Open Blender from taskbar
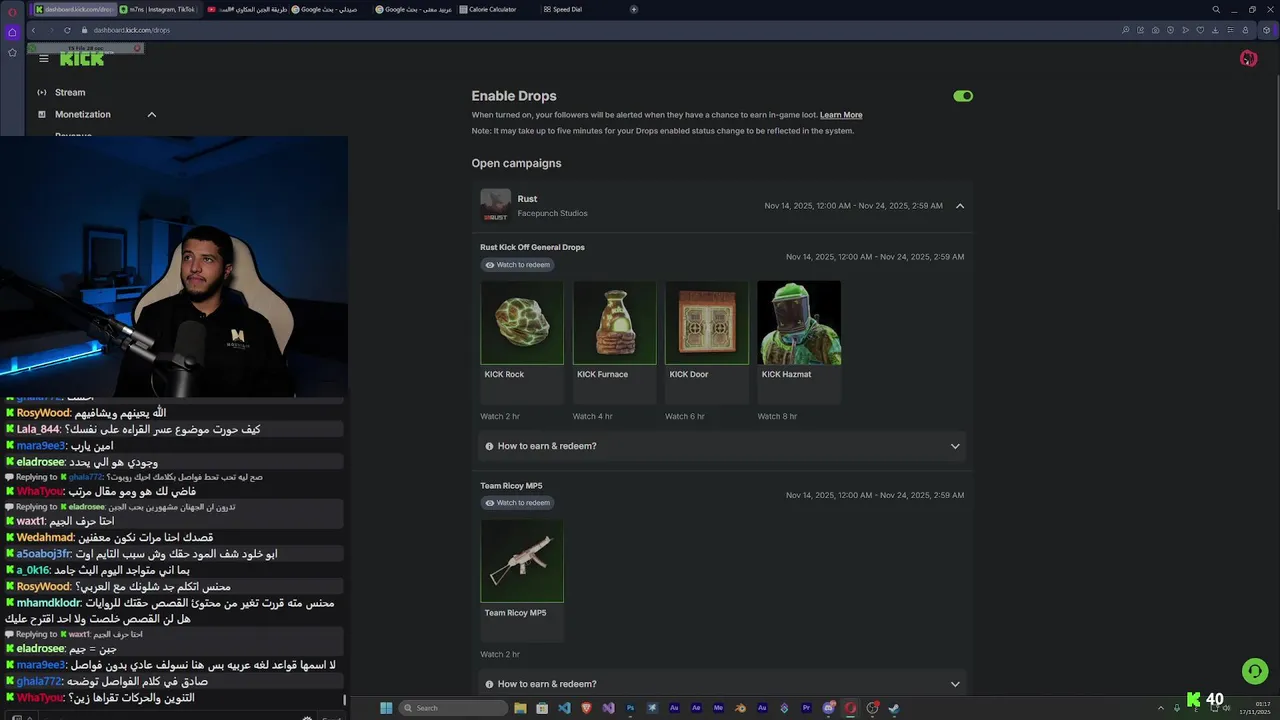Screen dimensions: 1280x720 pos(740,708)
